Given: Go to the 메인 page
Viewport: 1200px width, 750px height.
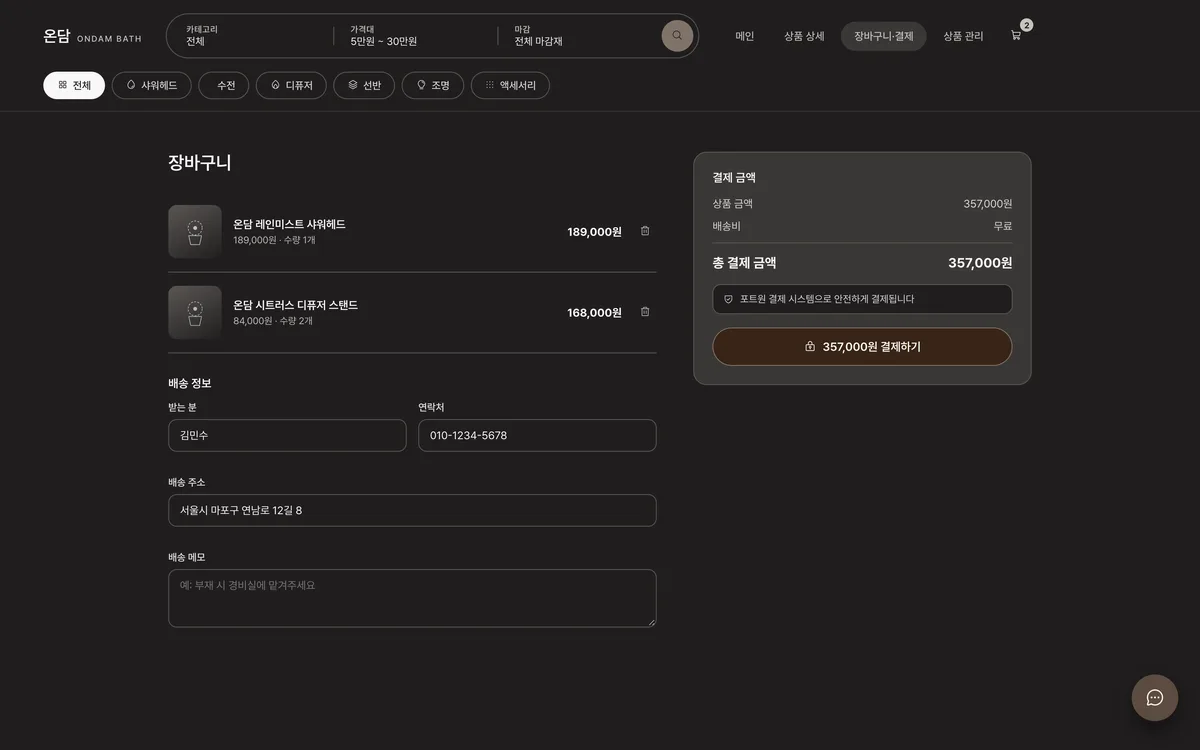Looking at the screenshot, I should point(745,36).
